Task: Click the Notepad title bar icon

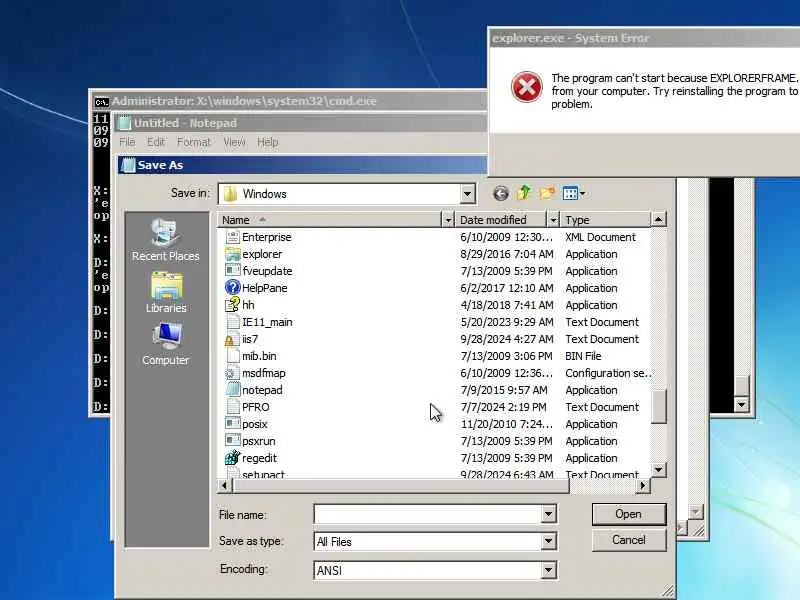Action: (x=124, y=123)
